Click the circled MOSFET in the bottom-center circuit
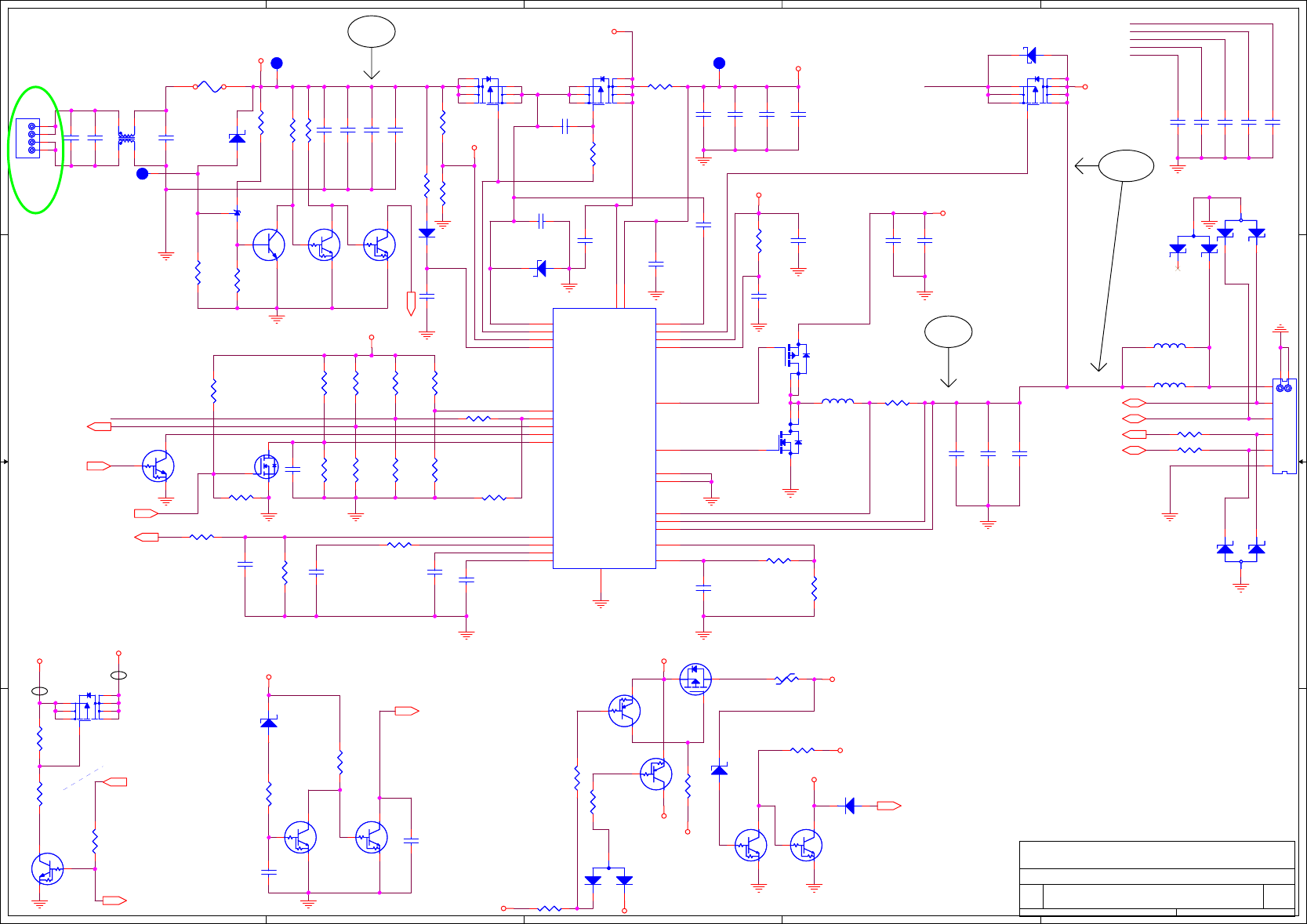Screen dimensions: 1307x924 click(695, 679)
